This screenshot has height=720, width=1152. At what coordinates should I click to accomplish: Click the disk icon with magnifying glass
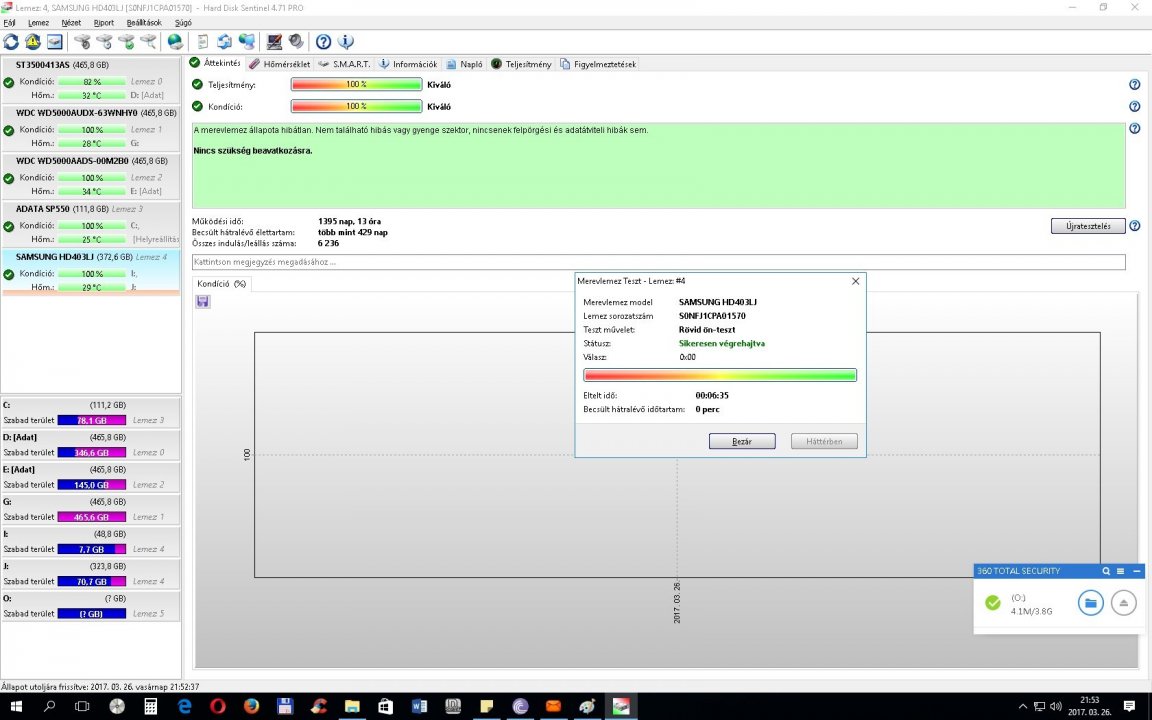[149, 42]
